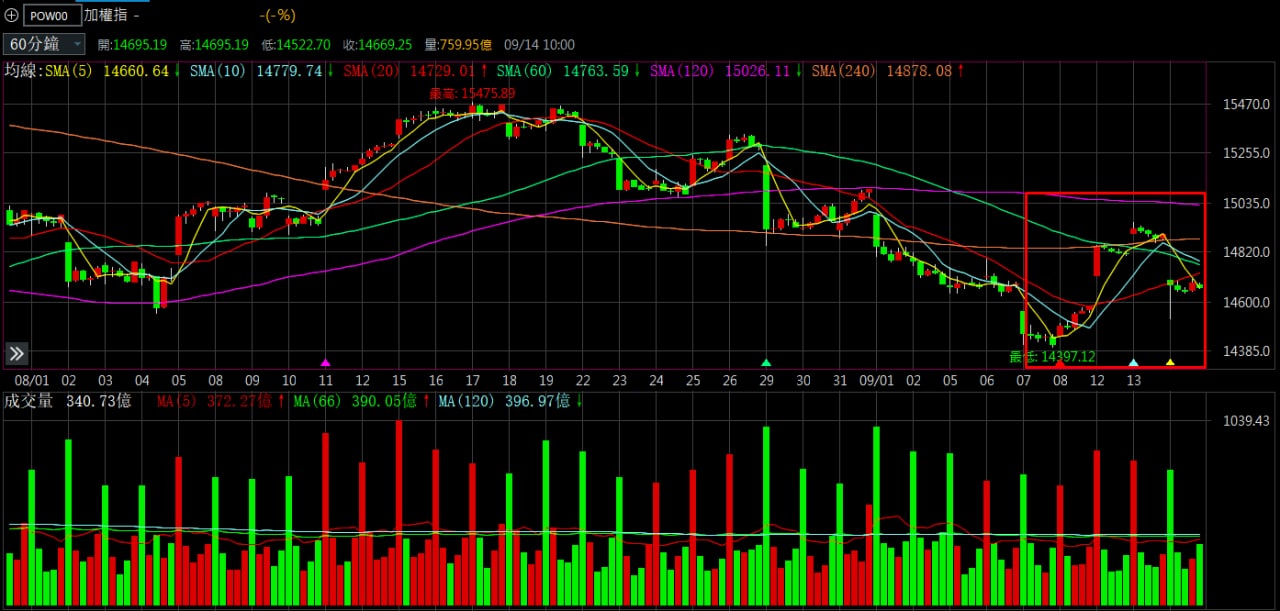Screen dimensions: 1280x611
Task: Click the red triangle marker at date 08
Action: tap(1060, 362)
